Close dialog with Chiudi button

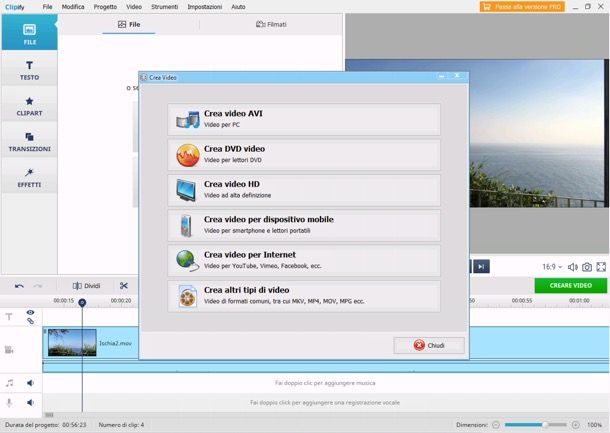(429, 345)
